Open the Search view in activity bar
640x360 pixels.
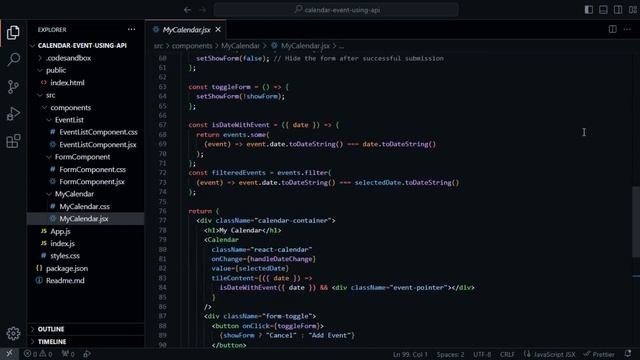pyautogui.click(x=13, y=60)
